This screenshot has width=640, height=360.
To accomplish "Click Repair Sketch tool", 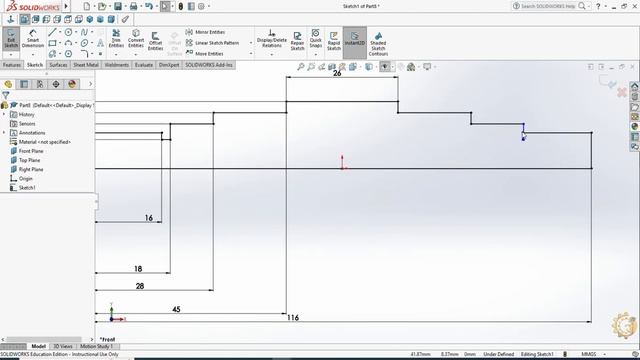I will pos(297,41).
